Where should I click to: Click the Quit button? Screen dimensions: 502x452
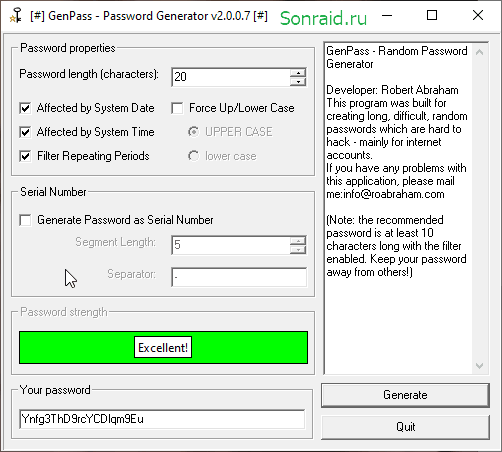[x=405, y=427]
